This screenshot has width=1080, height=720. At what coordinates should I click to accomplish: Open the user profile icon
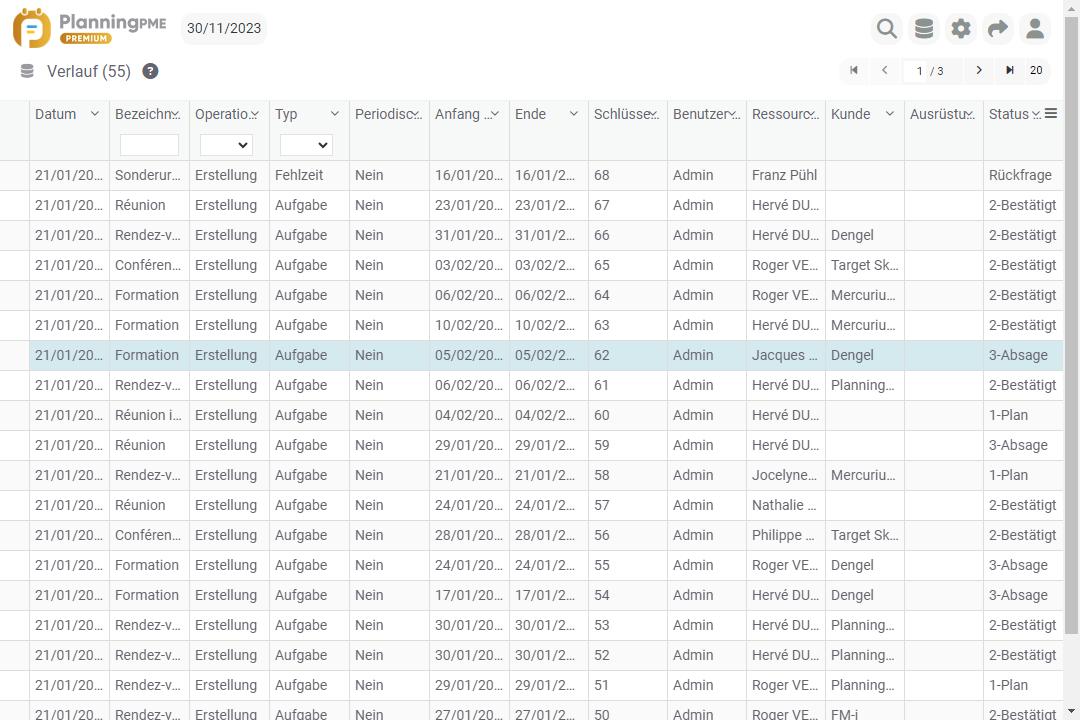pyautogui.click(x=1035, y=29)
